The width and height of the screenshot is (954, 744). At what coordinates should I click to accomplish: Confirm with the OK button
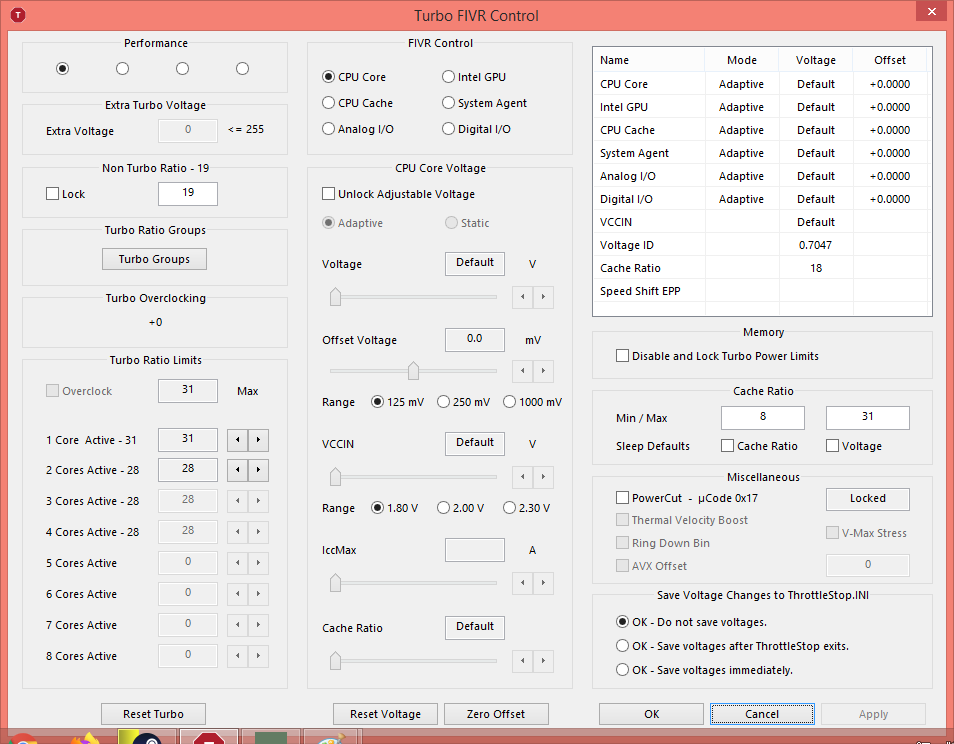pos(652,714)
